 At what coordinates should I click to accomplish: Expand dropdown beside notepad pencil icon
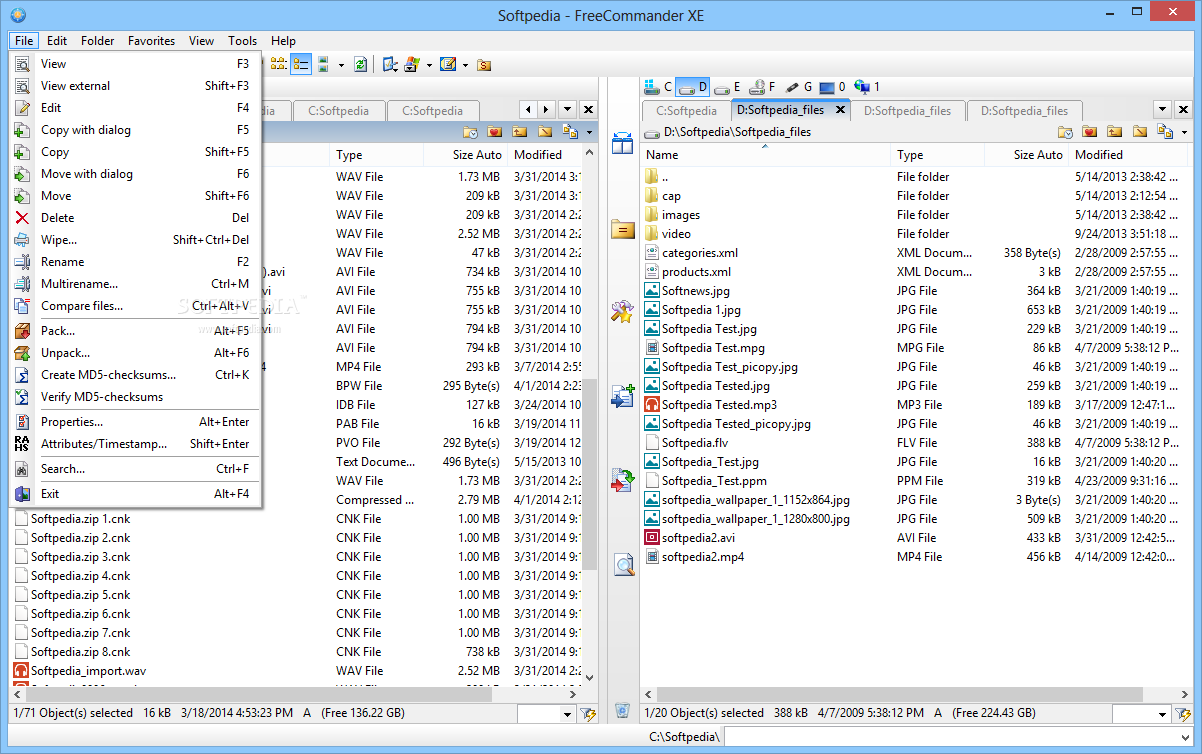pyautogui.click(x=465, y=65)
